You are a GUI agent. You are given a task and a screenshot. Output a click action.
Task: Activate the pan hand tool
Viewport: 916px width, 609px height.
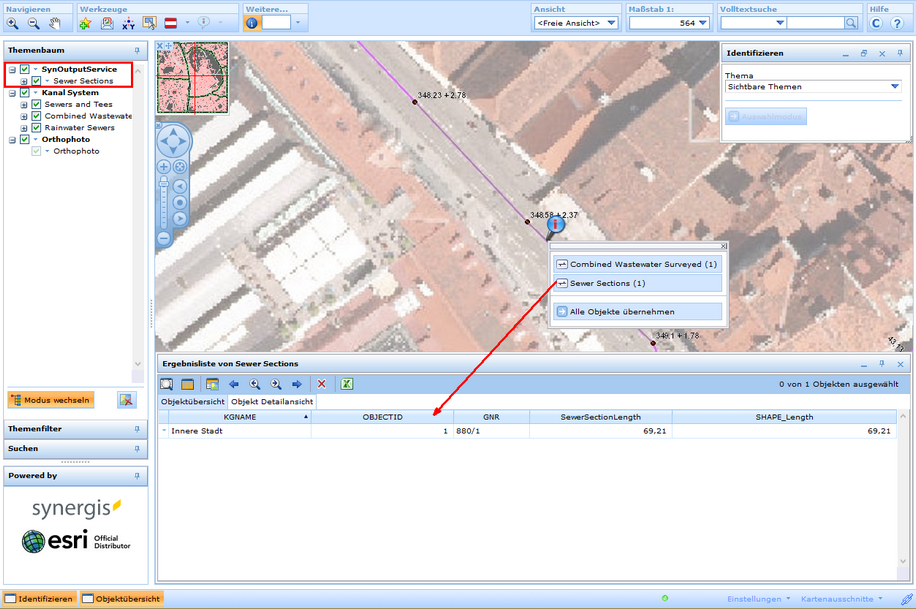pyautogui.click(x=55, y=23)
